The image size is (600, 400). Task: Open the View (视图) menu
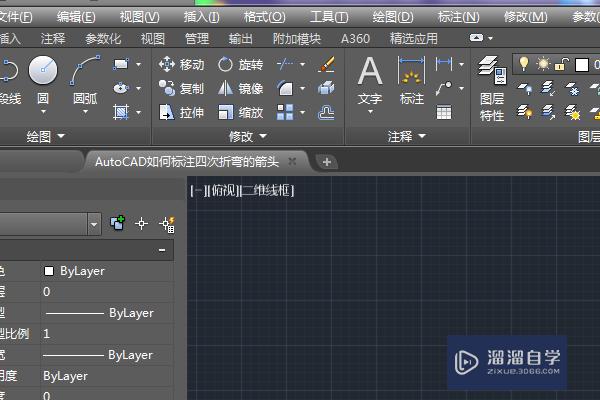point(139,17)
